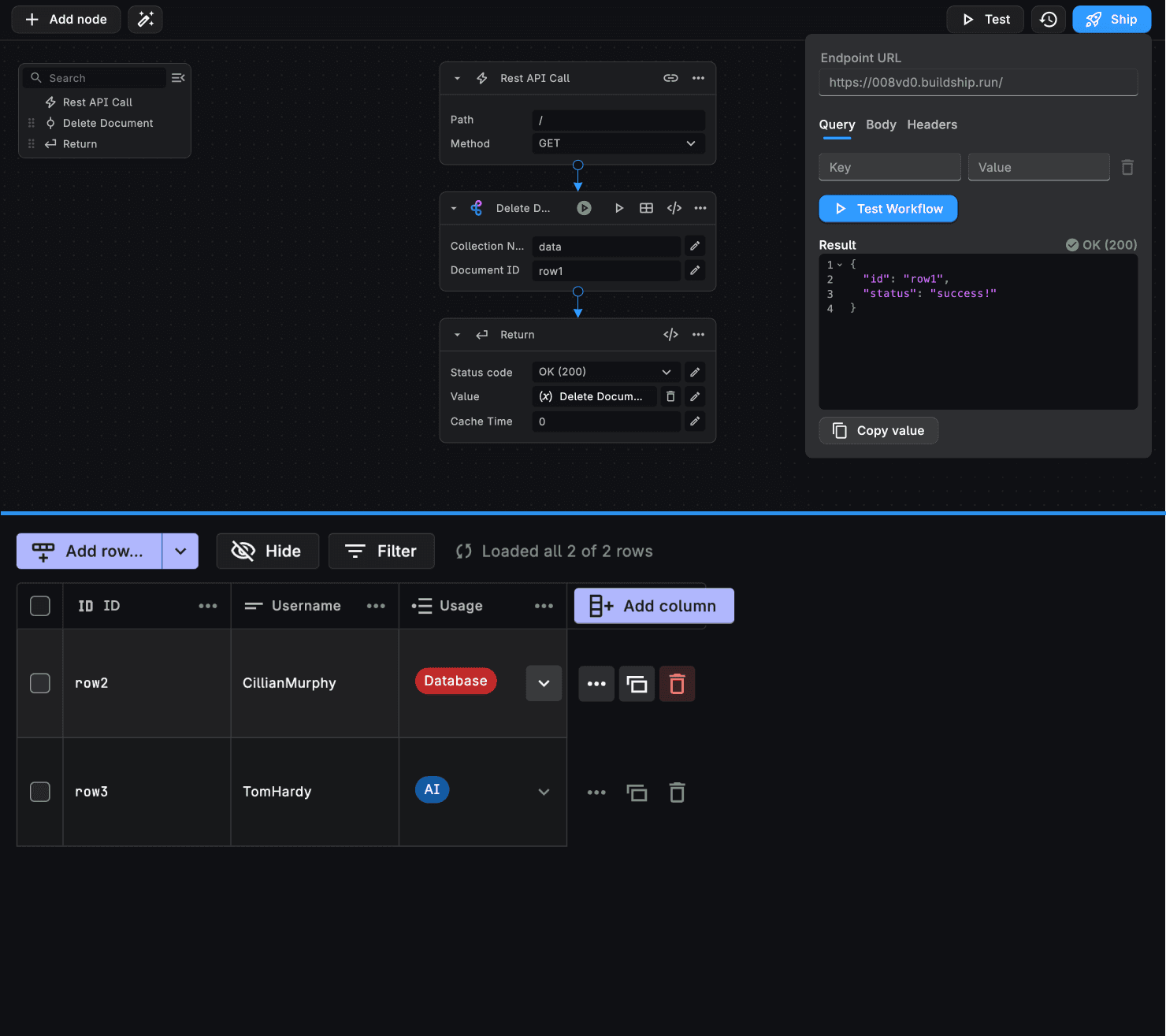Edit the Document ID field pencil icon
Image resolution: width=1166 pixels, height=1036 pixels.
695,270
